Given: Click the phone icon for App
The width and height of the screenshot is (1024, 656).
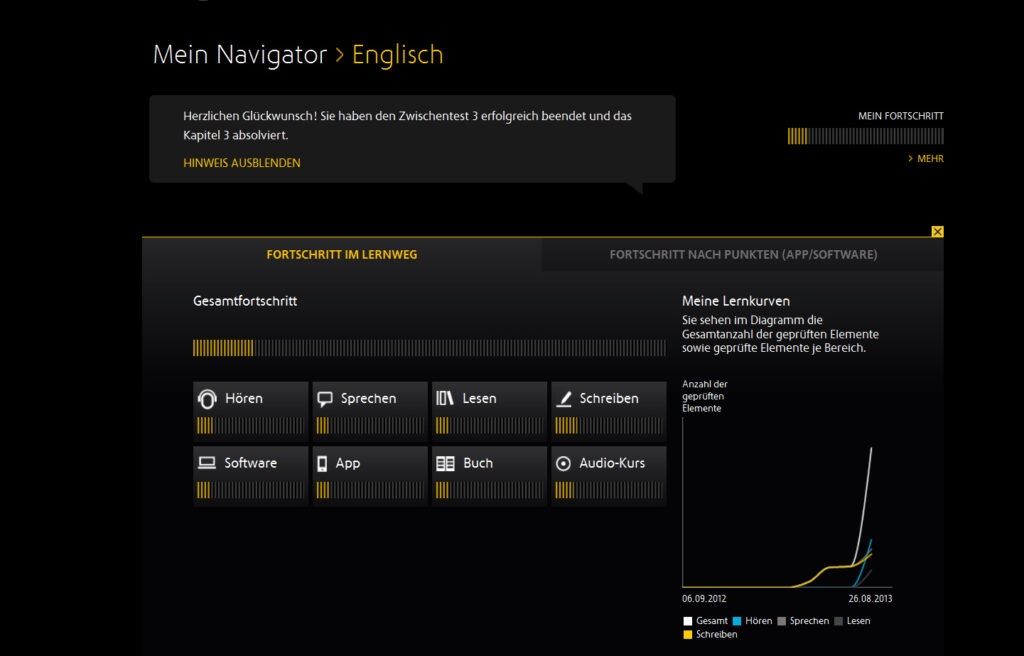Looking at the screenshot, I should (323, 463).
